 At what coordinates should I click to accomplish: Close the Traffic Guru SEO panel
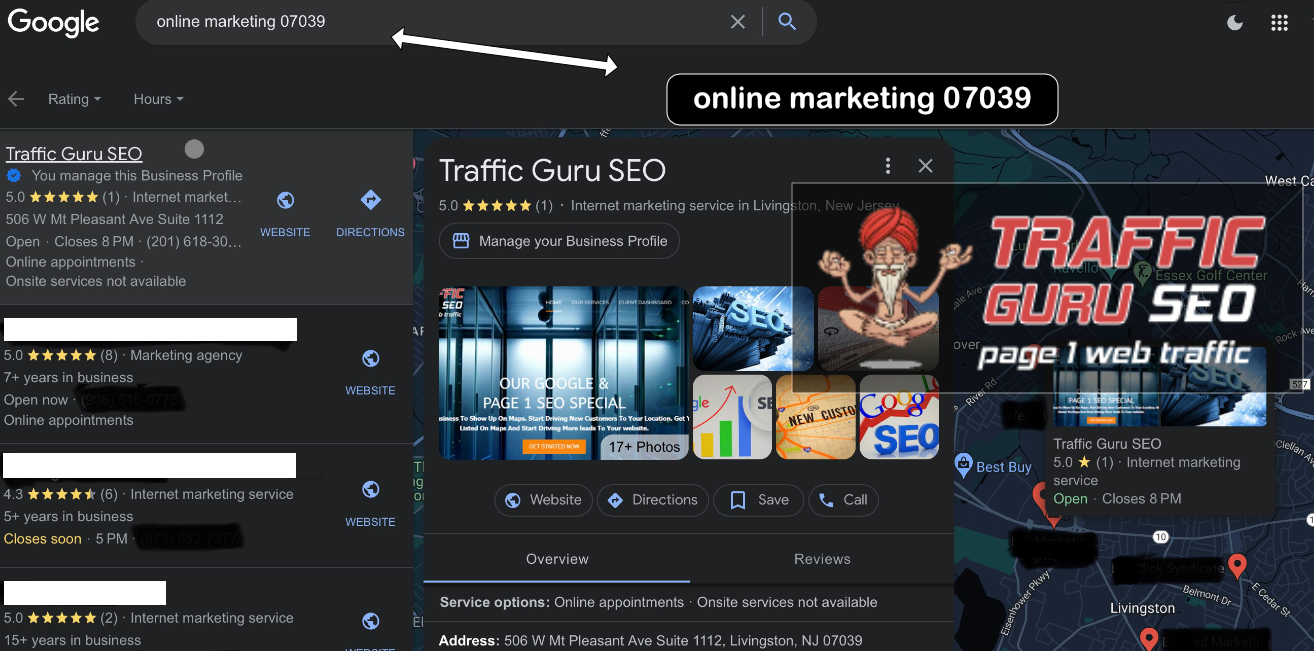925,166
